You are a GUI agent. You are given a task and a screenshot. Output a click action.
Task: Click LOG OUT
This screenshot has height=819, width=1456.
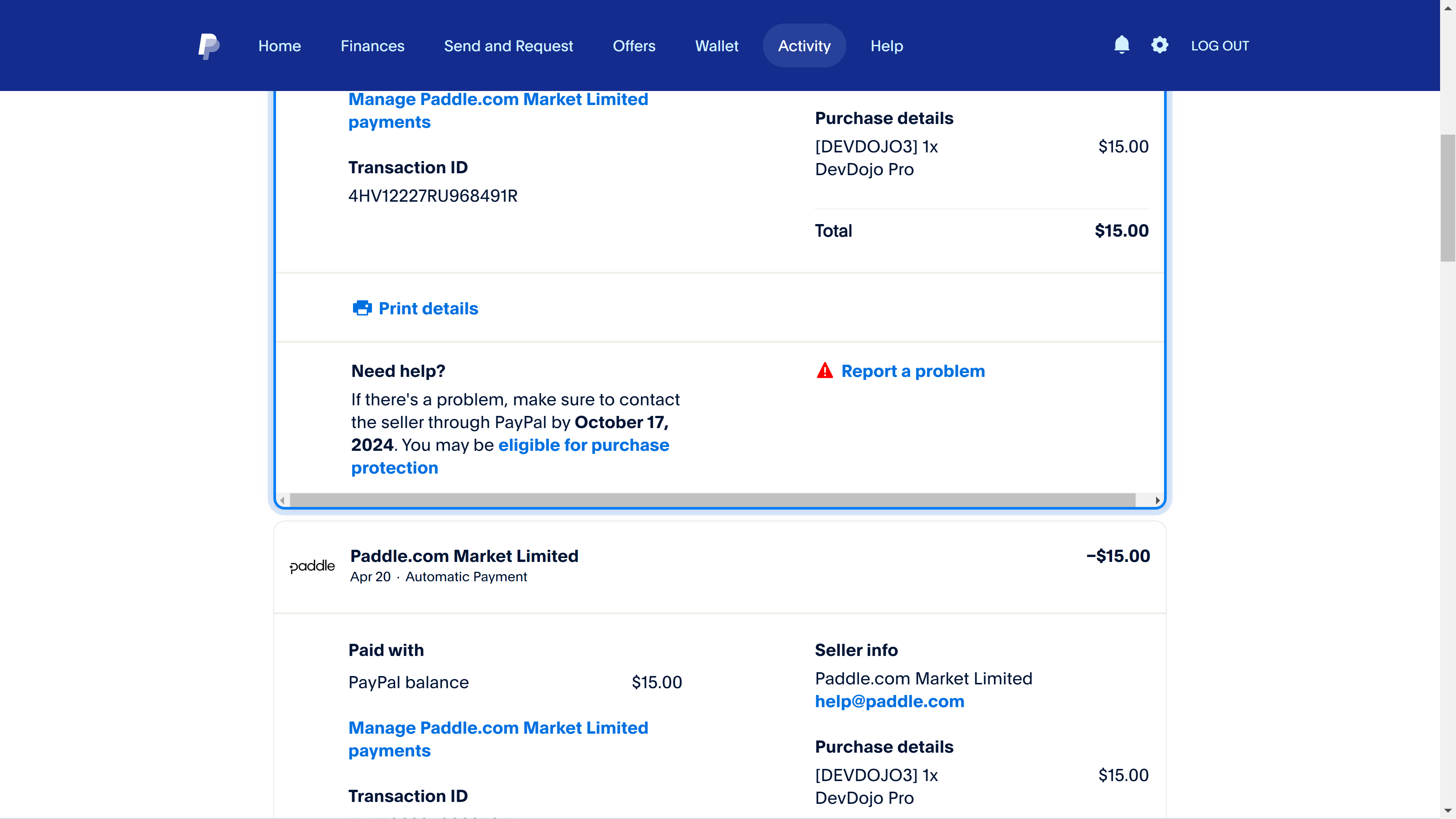(x=1220, y=46)
